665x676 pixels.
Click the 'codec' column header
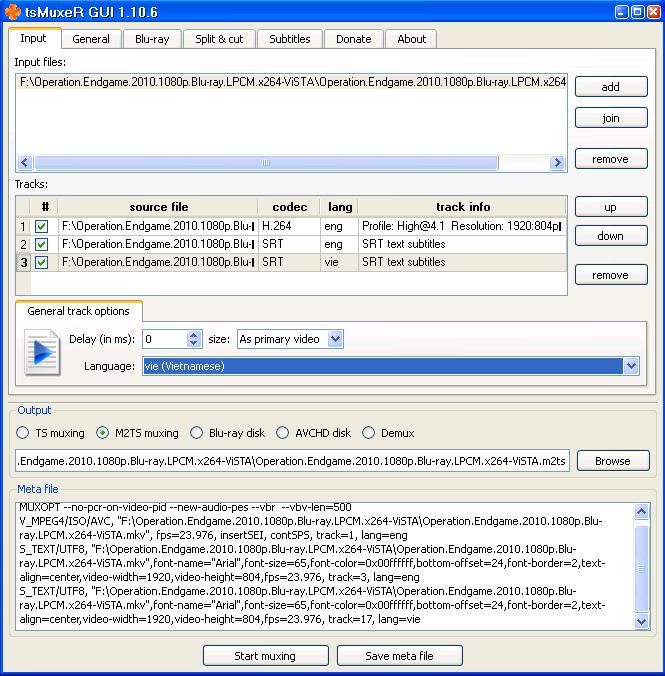point(289,207)
